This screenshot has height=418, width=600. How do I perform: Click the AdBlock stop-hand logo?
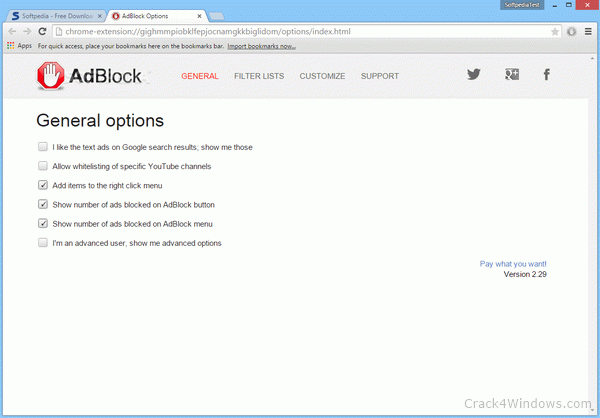click(51, 76)
